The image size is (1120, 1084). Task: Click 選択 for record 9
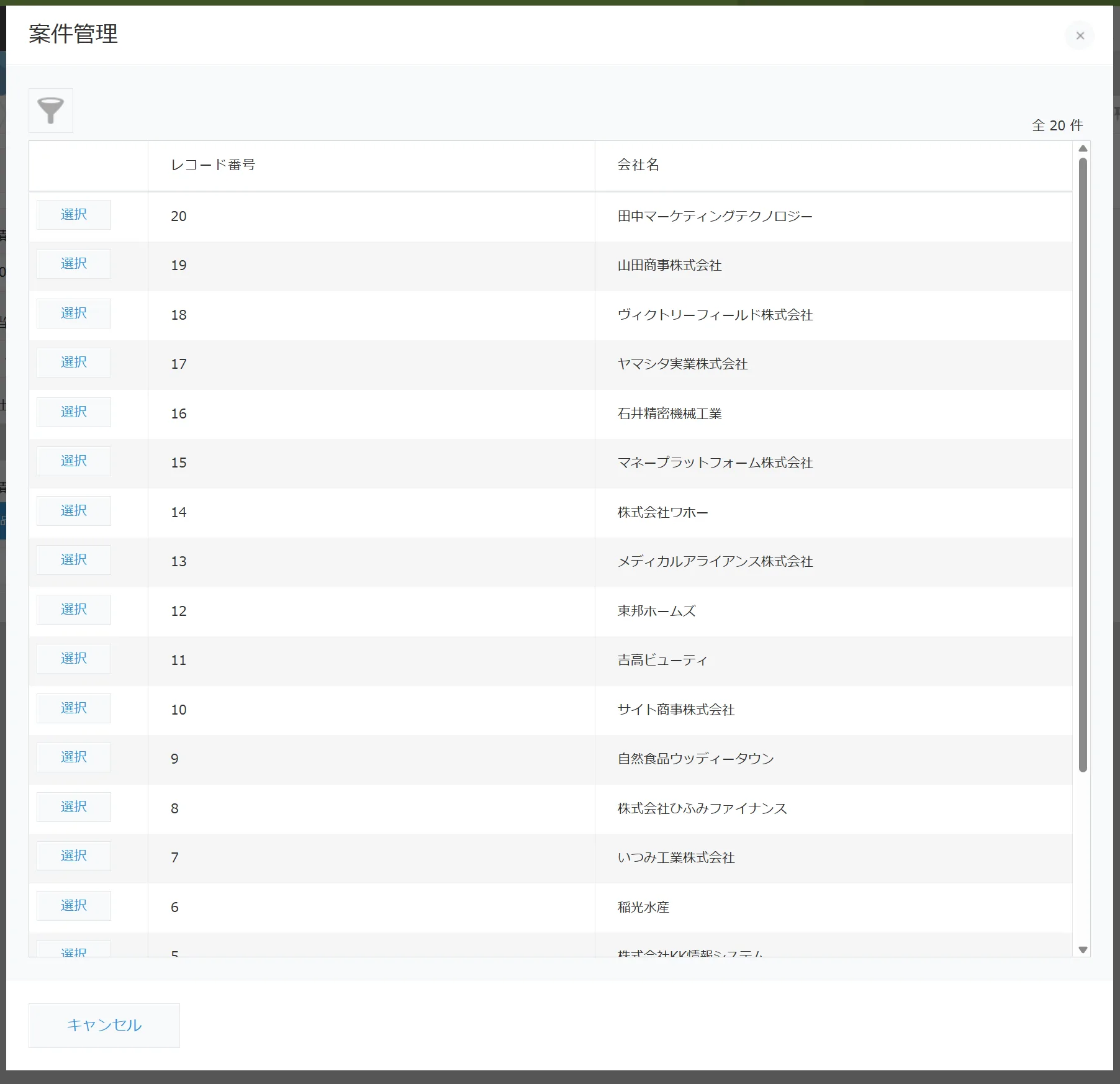coord(74,757)
